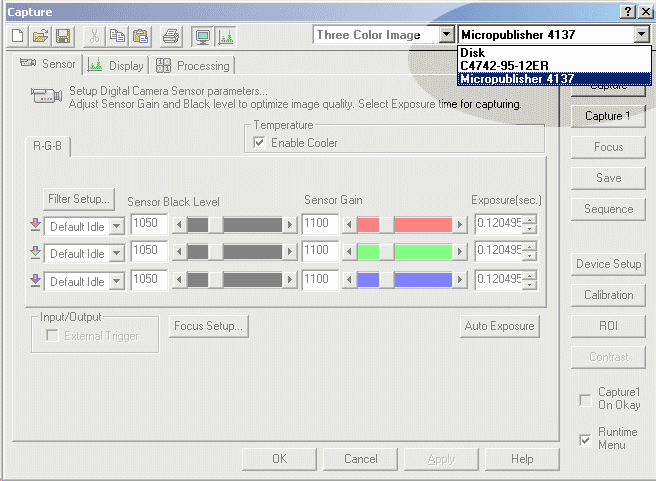Open the Filter Setup dialog
This screenshot has width=656, height=481.
coord(79,198)
